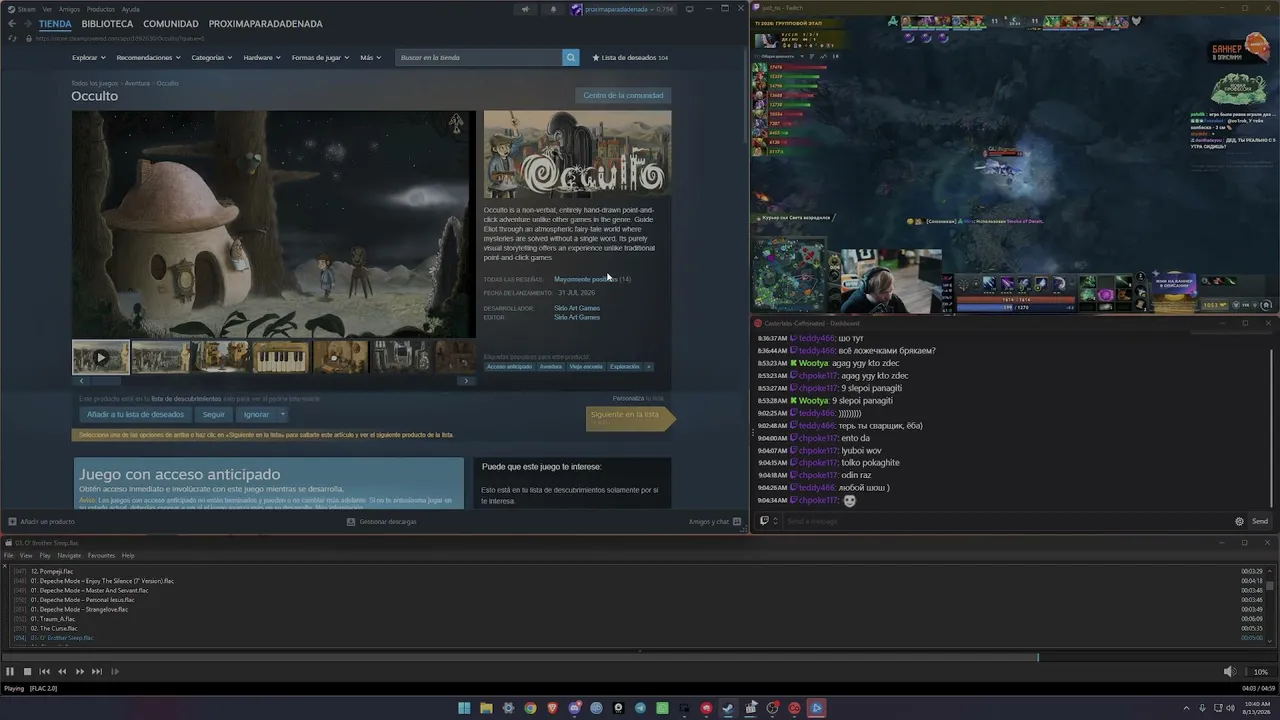Open the Amigos menu in Steam

(69, 9)
